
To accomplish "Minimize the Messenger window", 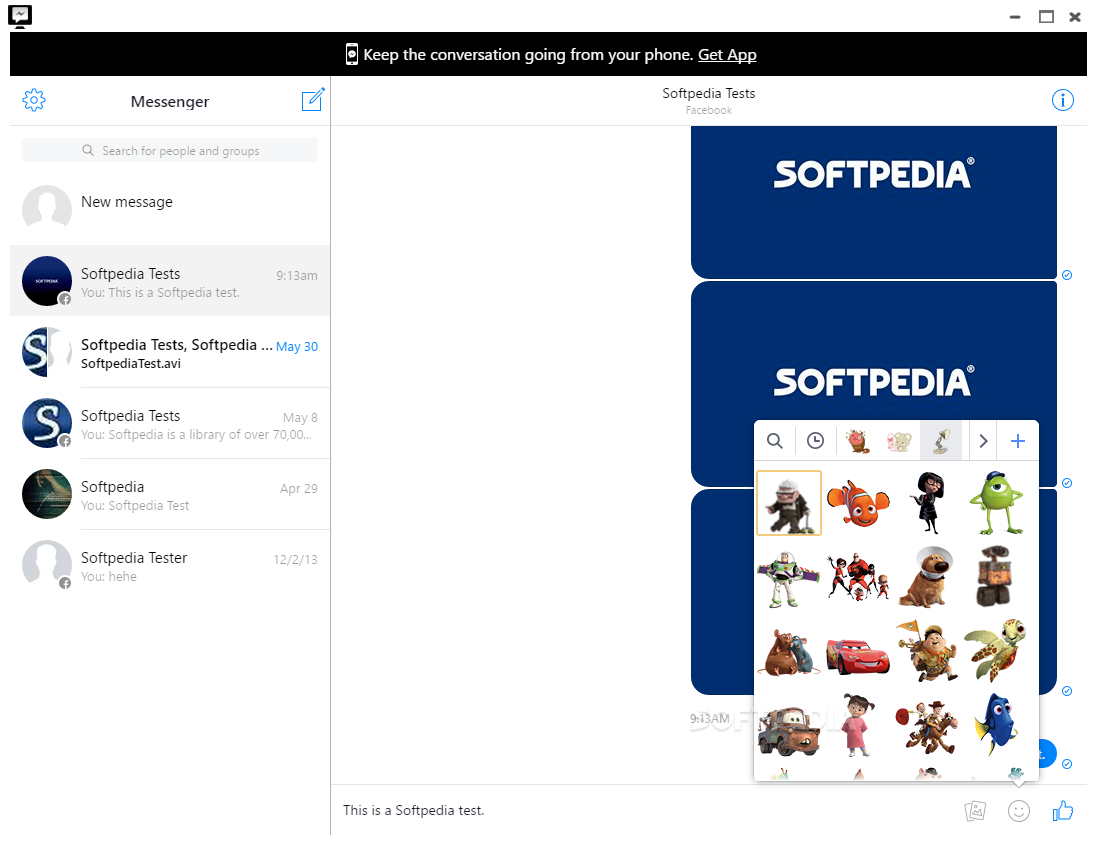I will (1015, 17).
